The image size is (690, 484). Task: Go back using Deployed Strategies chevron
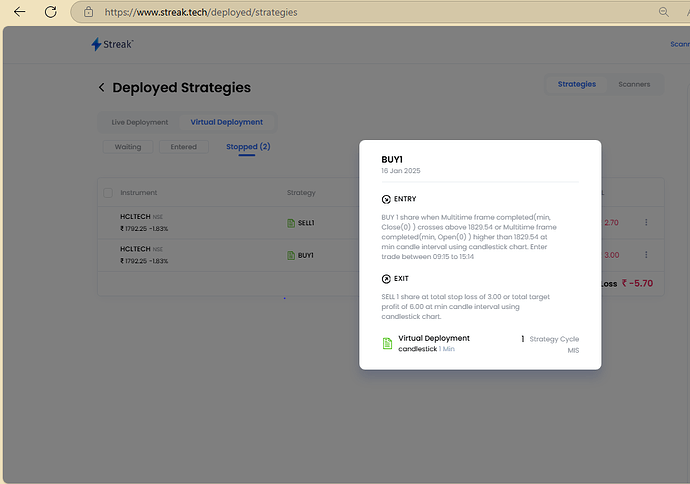(x=102, y=88)
